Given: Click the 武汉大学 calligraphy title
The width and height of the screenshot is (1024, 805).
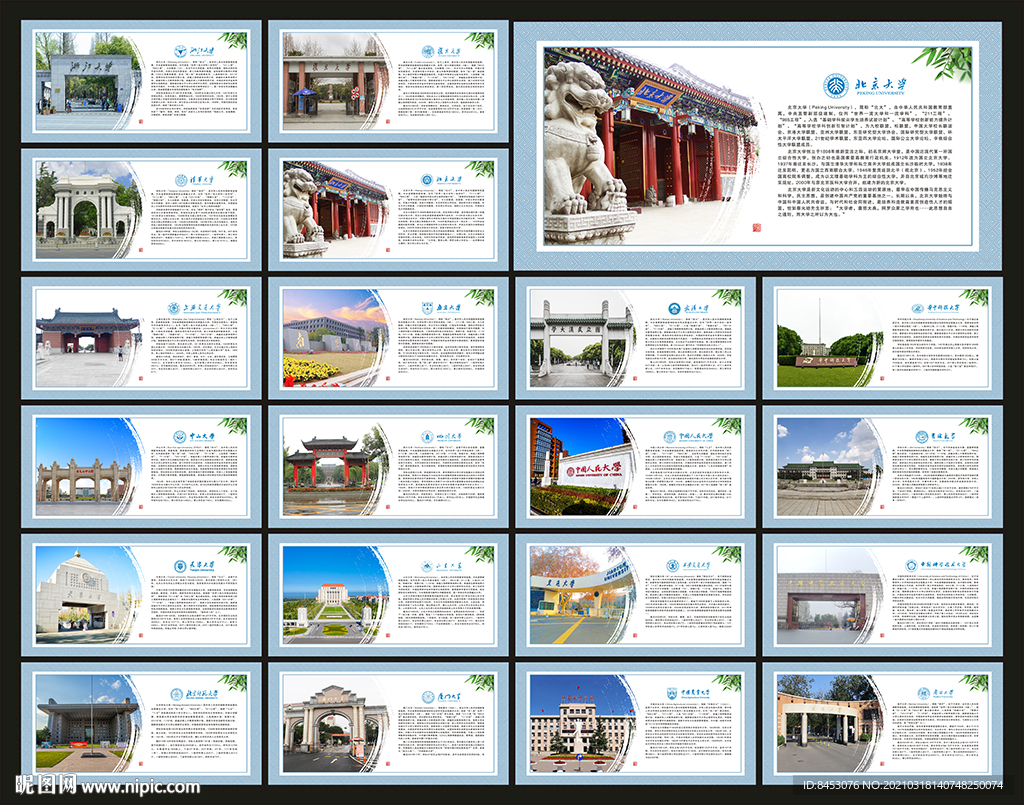Looking at the screenshot, I should [x=696, y=308].
